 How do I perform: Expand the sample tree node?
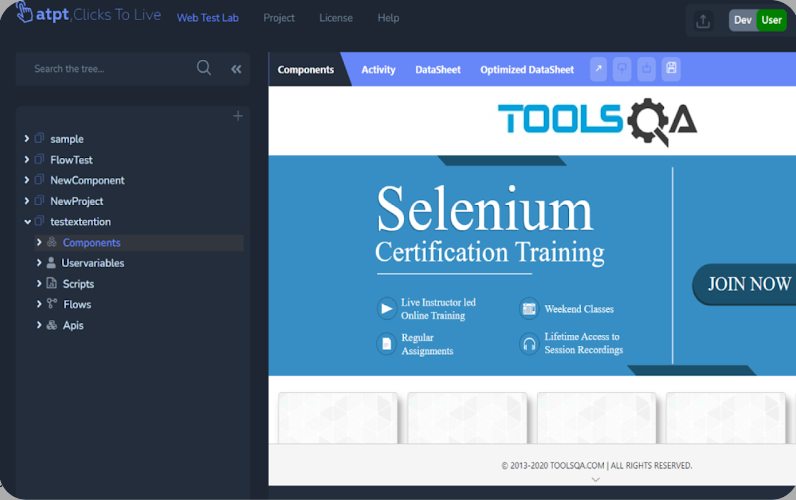(26, 138)
